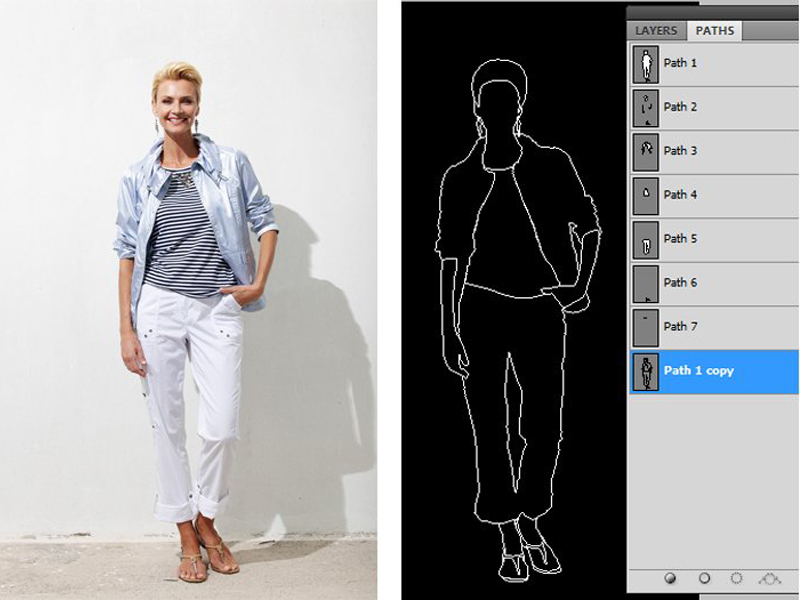The image size is (800, 600).
Task: Select the Path 2 label
Action: (680, 107)
